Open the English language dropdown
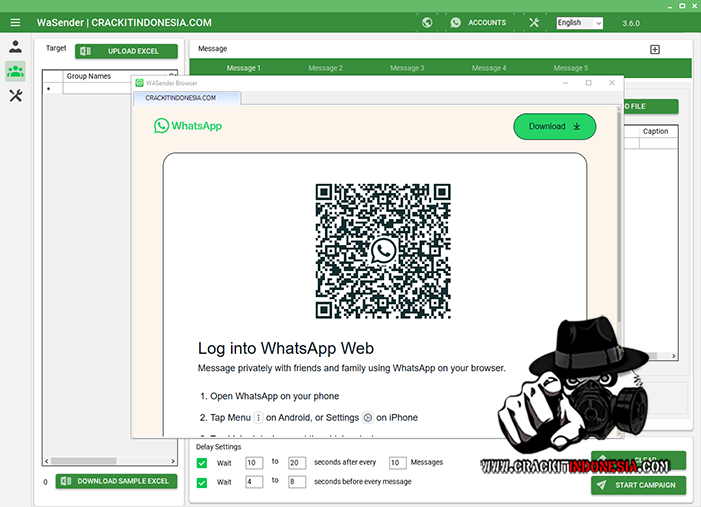Viewport: 701px width, 507px height. pyautogui.click(x=579, y=22)
